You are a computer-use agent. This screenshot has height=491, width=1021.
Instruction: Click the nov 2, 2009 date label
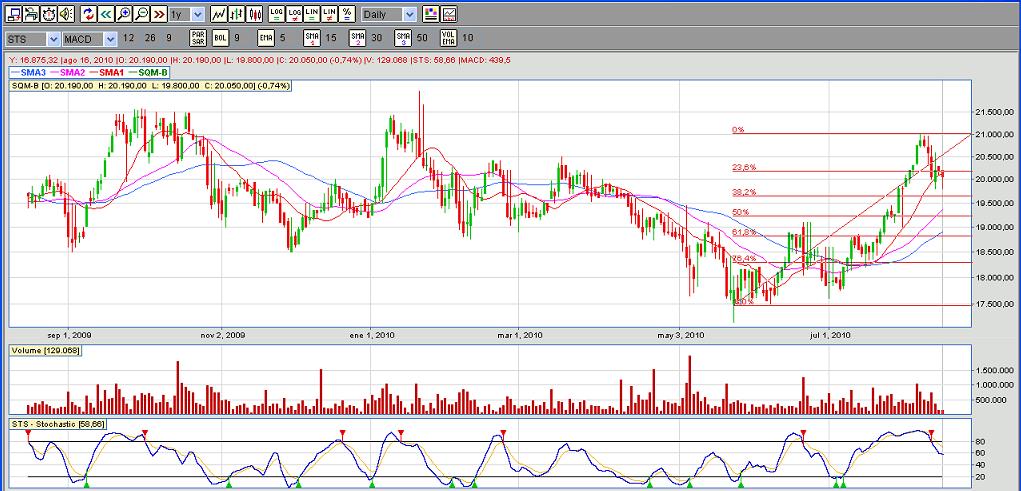coord(223,335)
